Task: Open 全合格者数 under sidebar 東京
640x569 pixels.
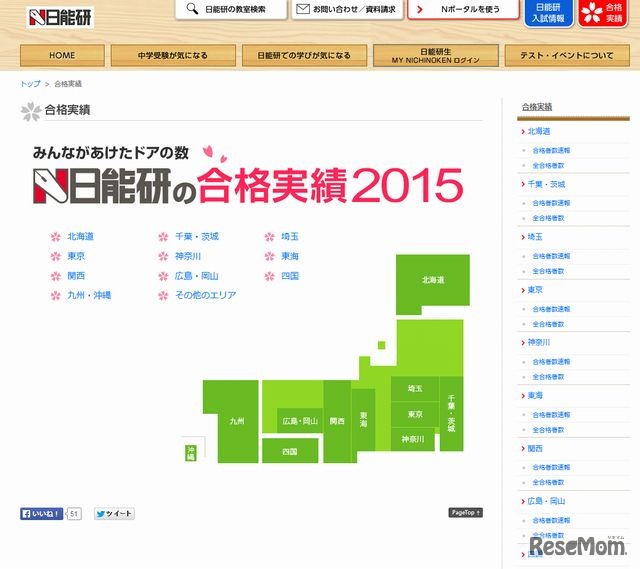Action: (548, 324)
